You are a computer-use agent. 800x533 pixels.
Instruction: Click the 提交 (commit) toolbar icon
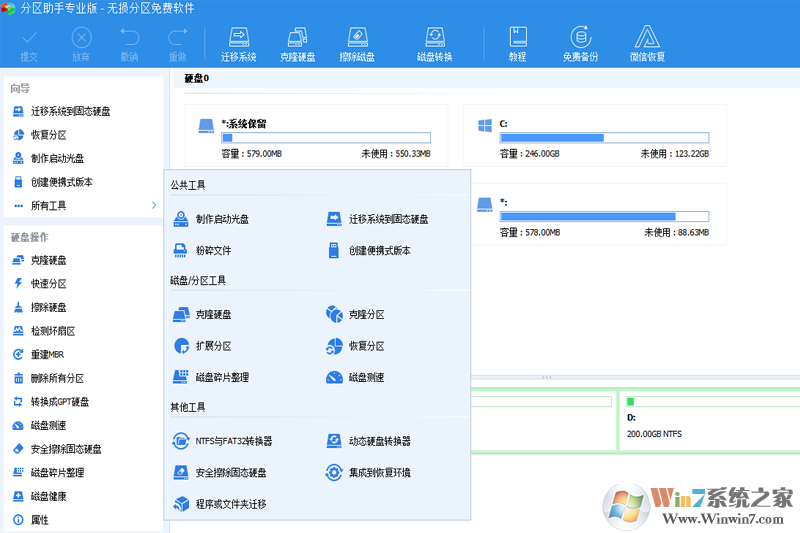(x=29, y=45)
